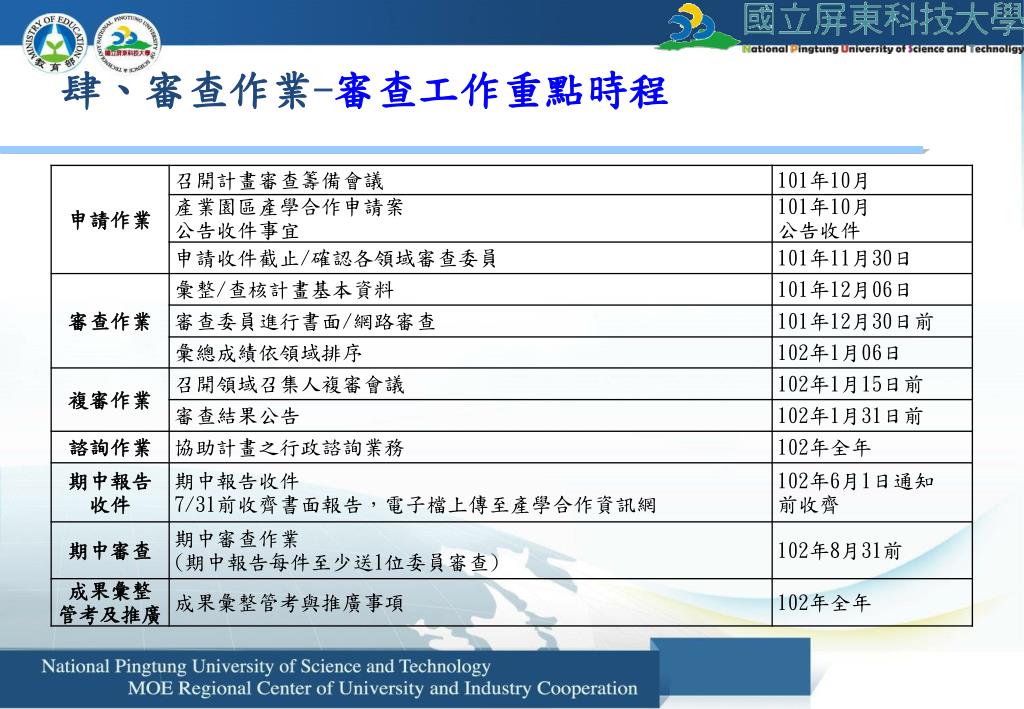Click the date 102年8月31前

(840, 550)
